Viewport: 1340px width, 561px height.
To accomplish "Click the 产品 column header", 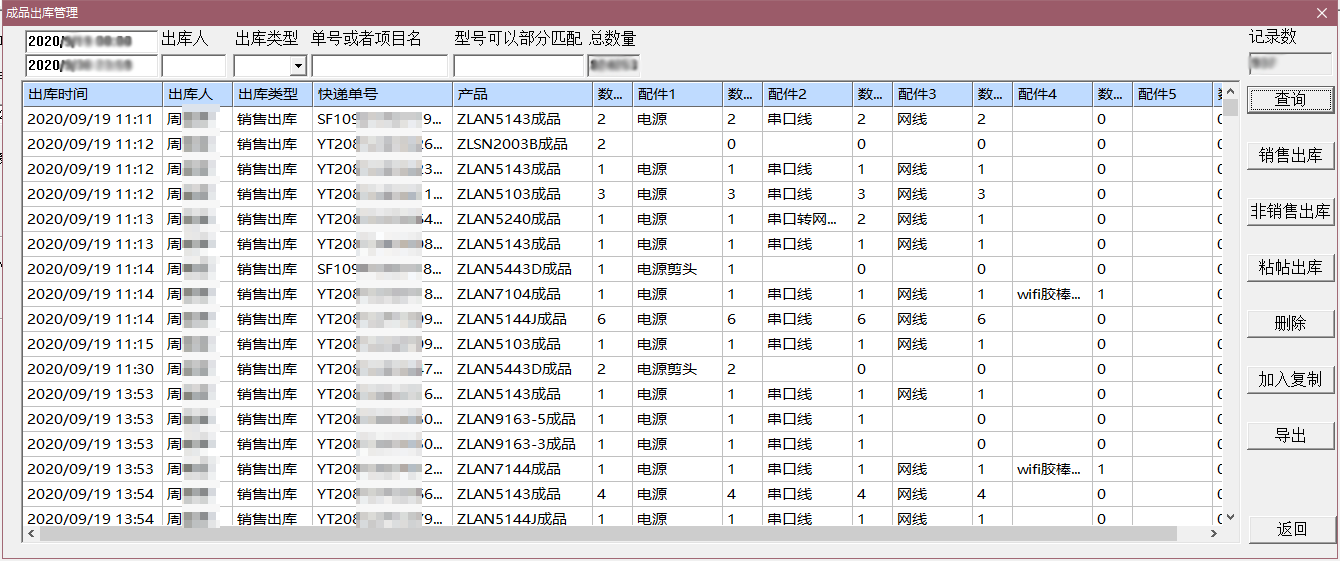I will 522,95.
